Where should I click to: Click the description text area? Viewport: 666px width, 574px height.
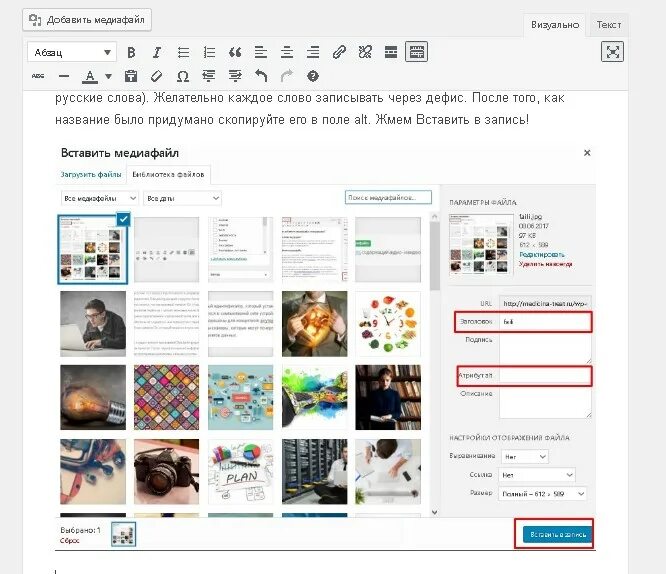point(545,403)
